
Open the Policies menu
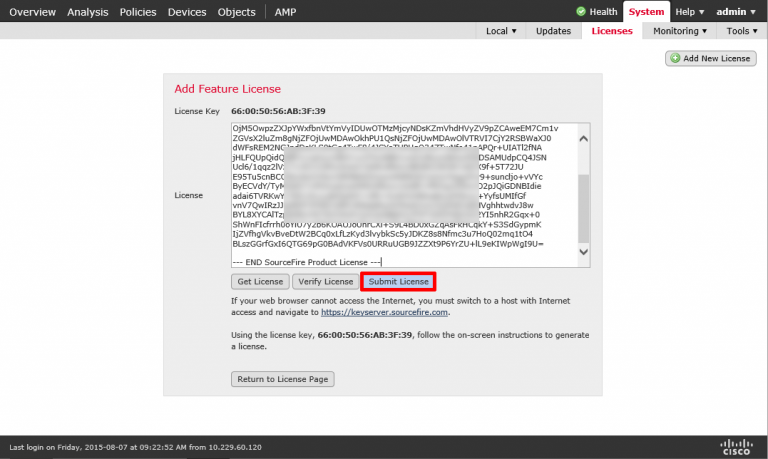click(138, 12)
